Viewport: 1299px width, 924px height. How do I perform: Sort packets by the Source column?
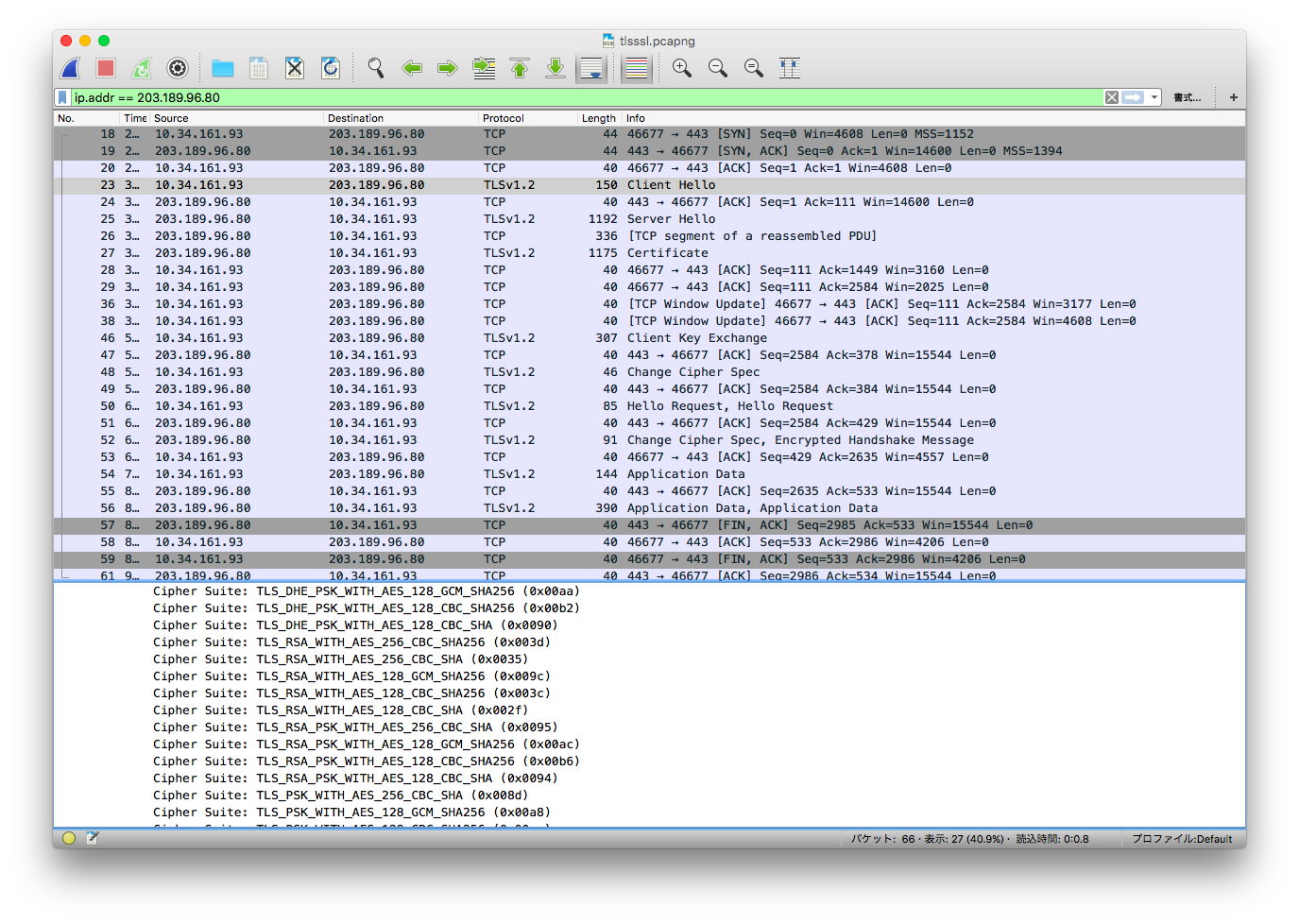coord(236,118)
